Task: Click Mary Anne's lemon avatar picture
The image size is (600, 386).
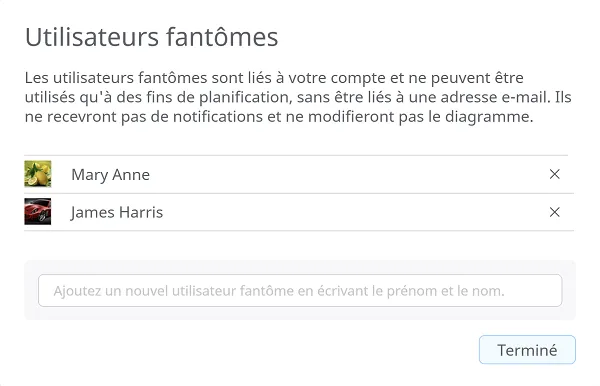Action: tap(38, 174)
